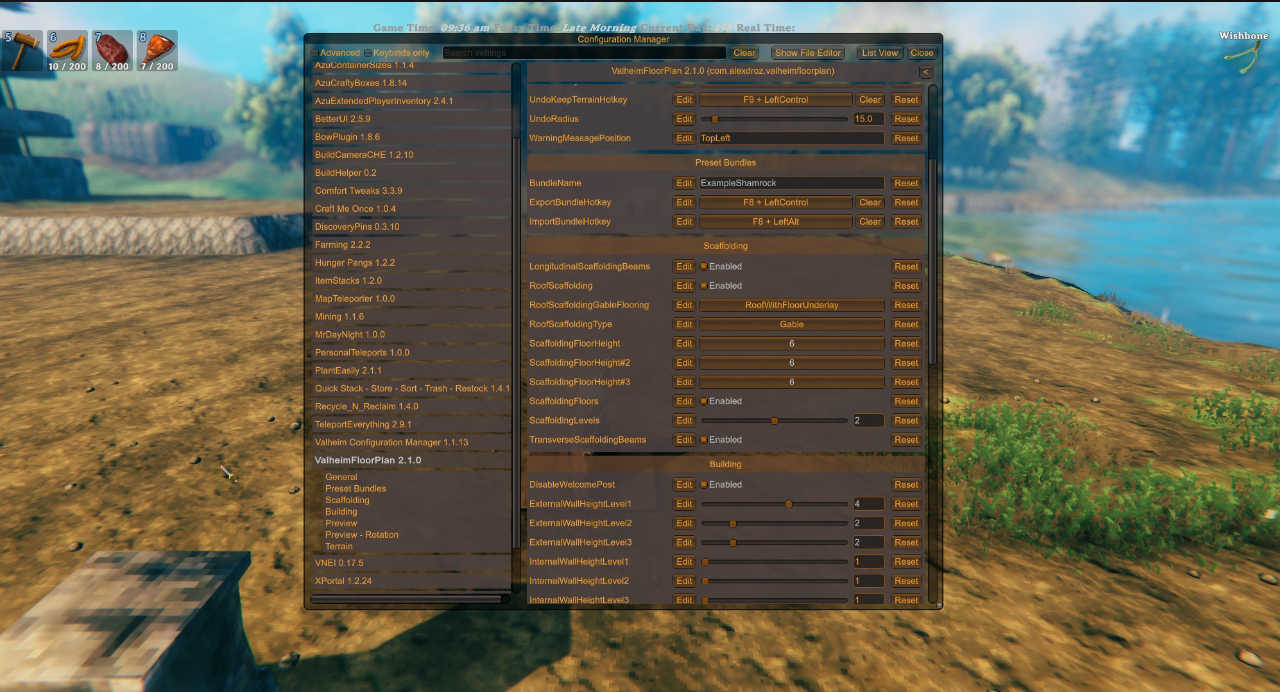Viewport: 1280px width, 692px height.
Task: Open the ScaffoldingFloorHeight value dropdown
Action: click(791, 343)
